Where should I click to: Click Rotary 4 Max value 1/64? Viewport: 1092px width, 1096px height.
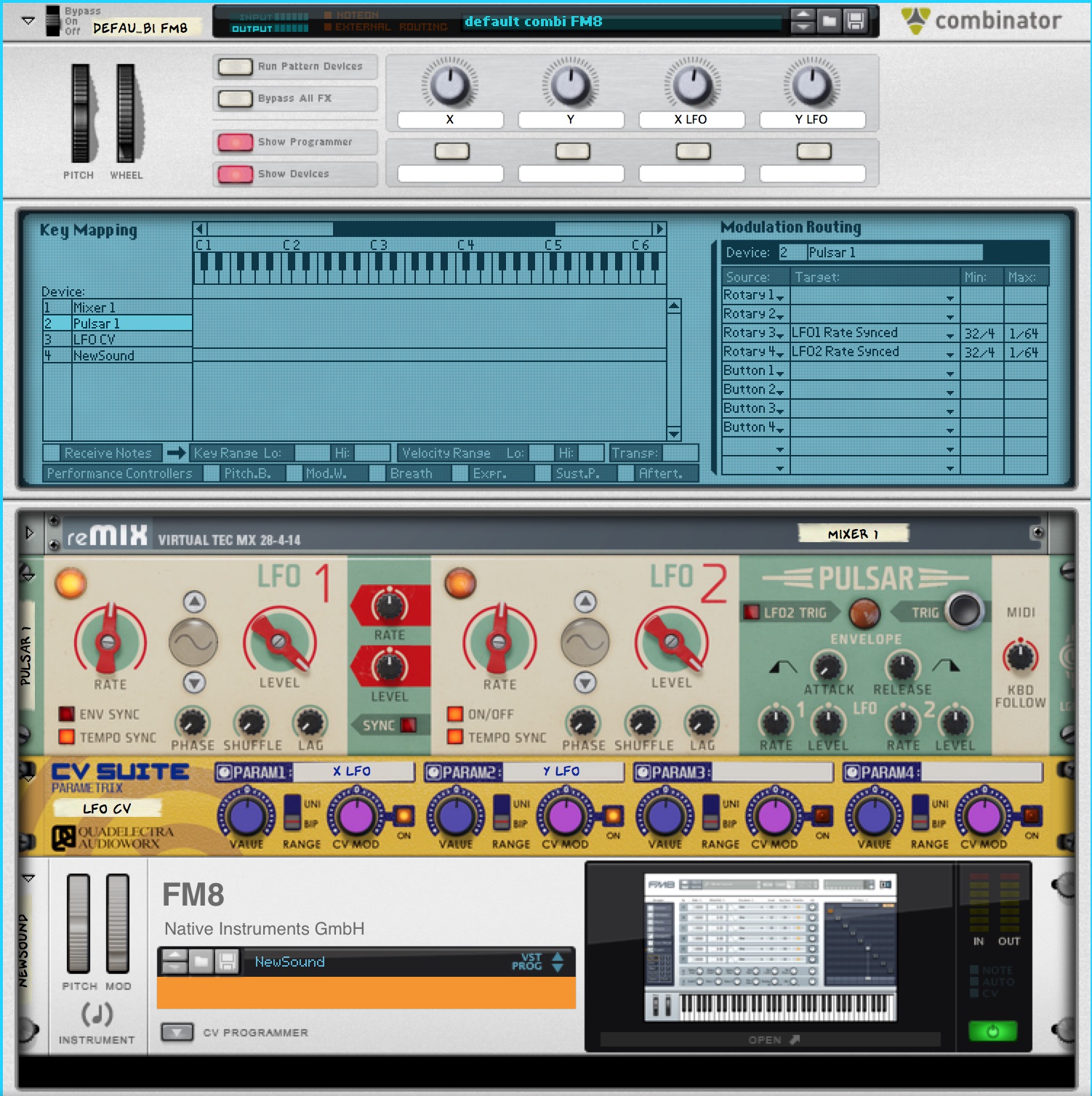coord(1024,352)
